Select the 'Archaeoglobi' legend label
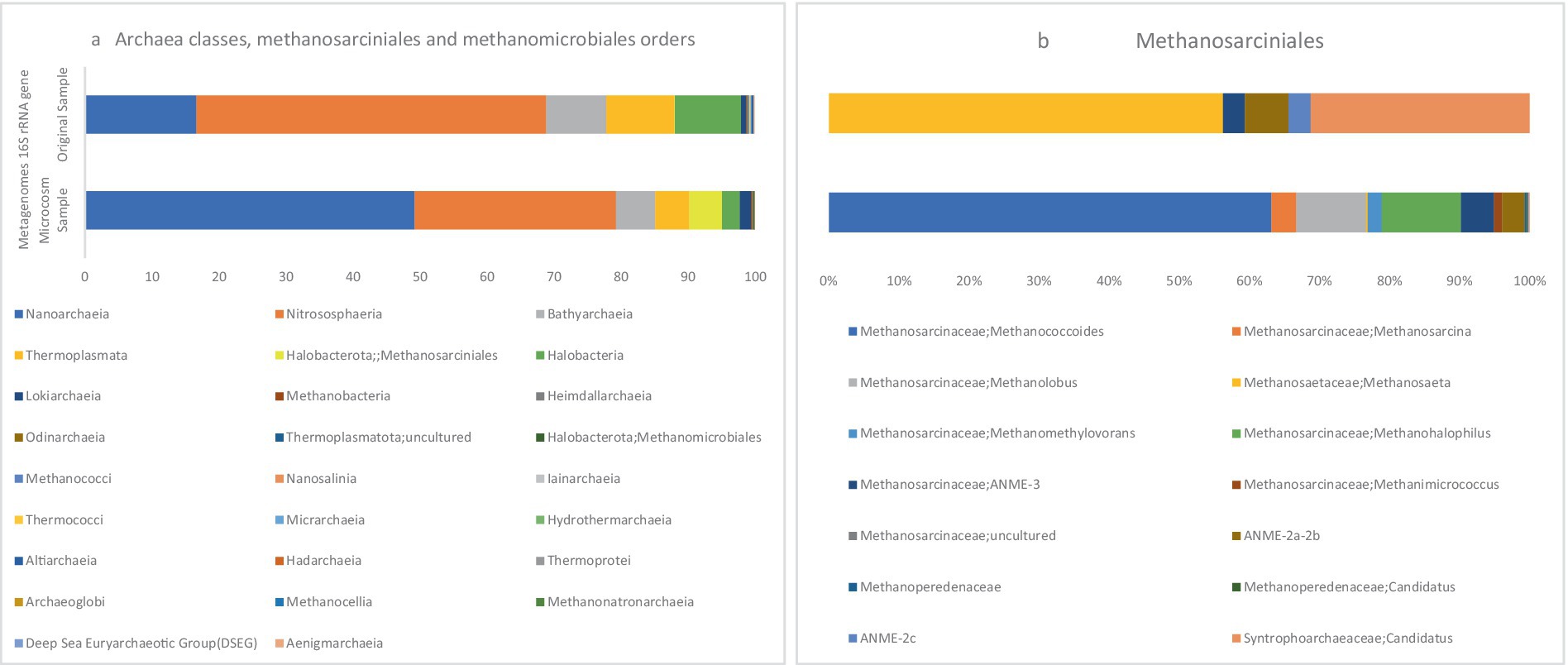The height and width of the screenshot is (665, 1568). (65, 602)
